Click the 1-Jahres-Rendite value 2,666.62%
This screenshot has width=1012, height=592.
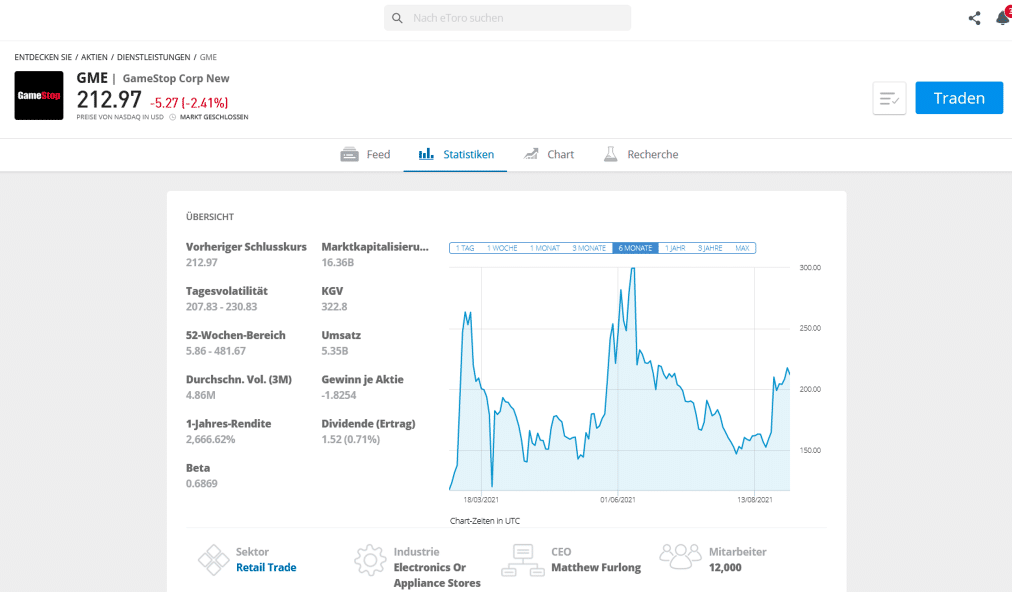click(x=210, y=440)
